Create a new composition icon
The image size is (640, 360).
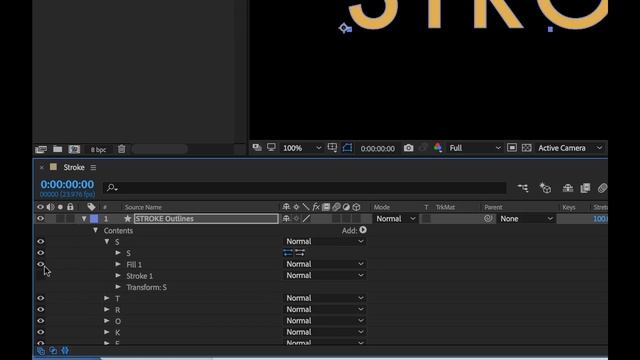(x=74, y=149)
